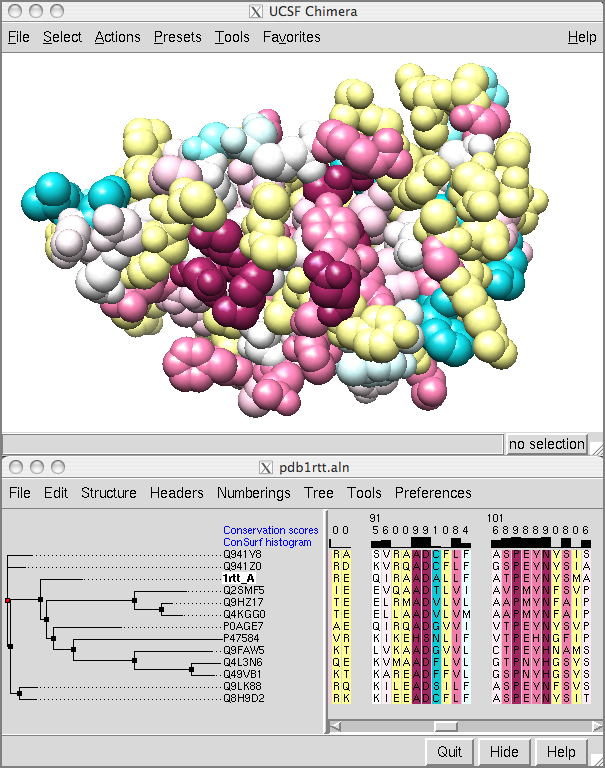Select the 1rtt_A sequence name
Screen dimensions: 605x768
click(238, 578)
